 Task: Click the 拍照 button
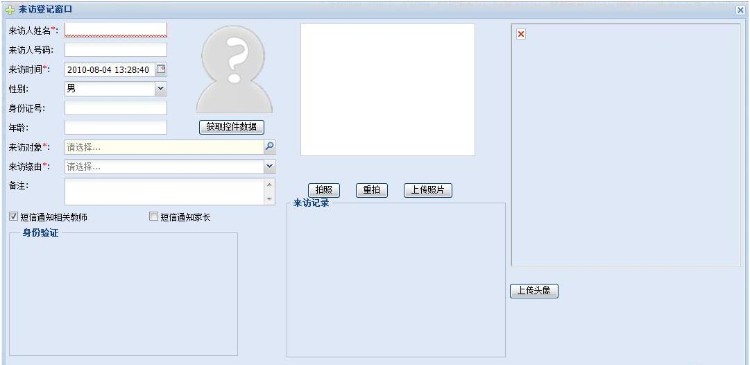click(x=324, y=190)
